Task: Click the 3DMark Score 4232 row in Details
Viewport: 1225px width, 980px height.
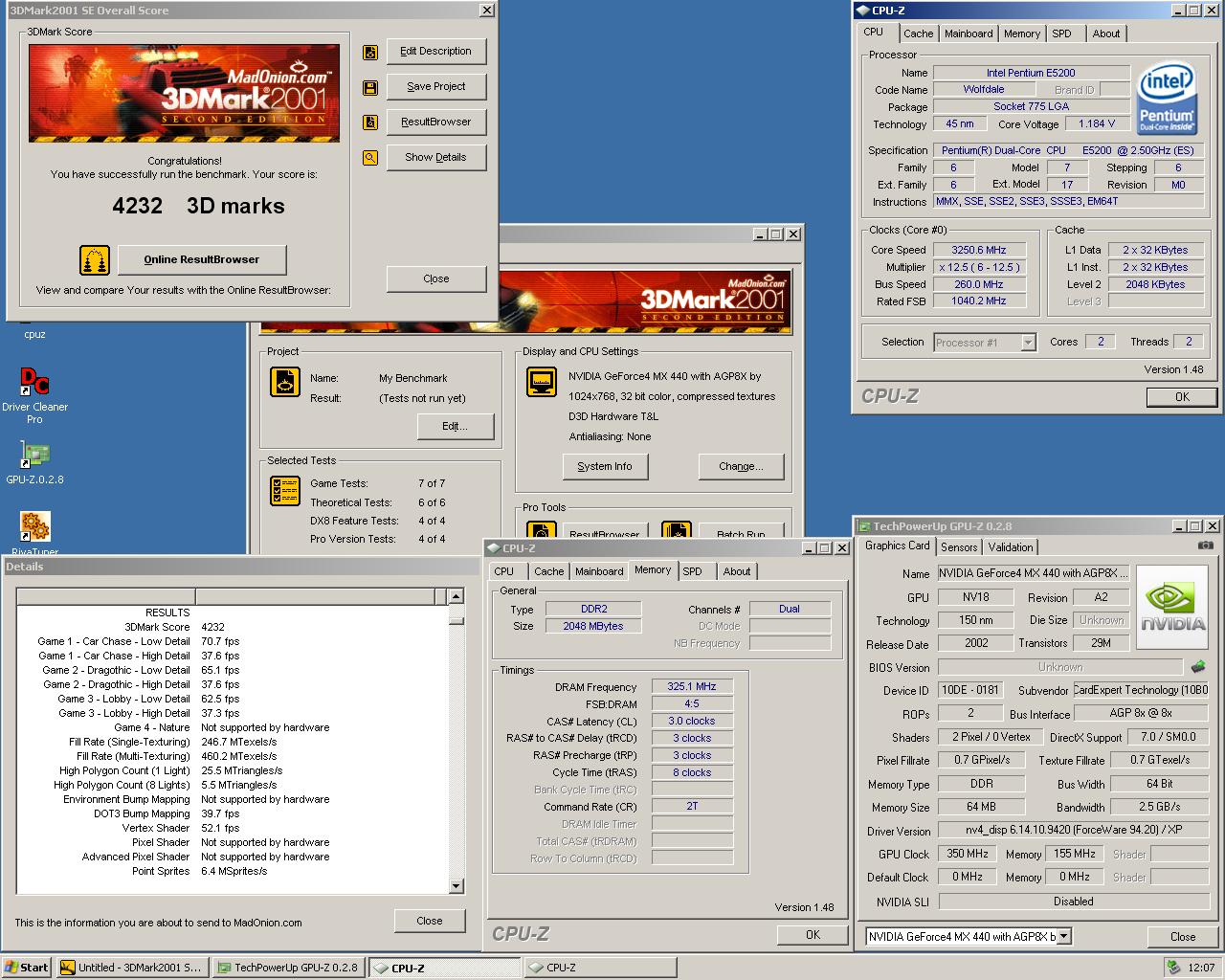Action: (230, 628)
